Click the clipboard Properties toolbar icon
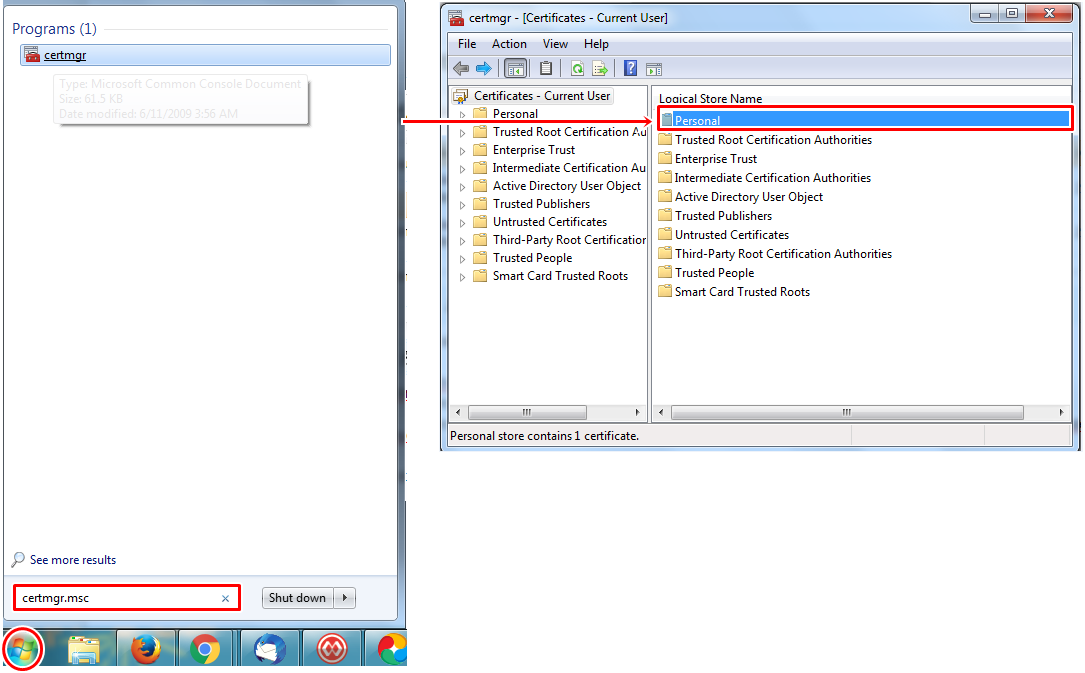The image size is (1085, 673). [x=546, y=68]
